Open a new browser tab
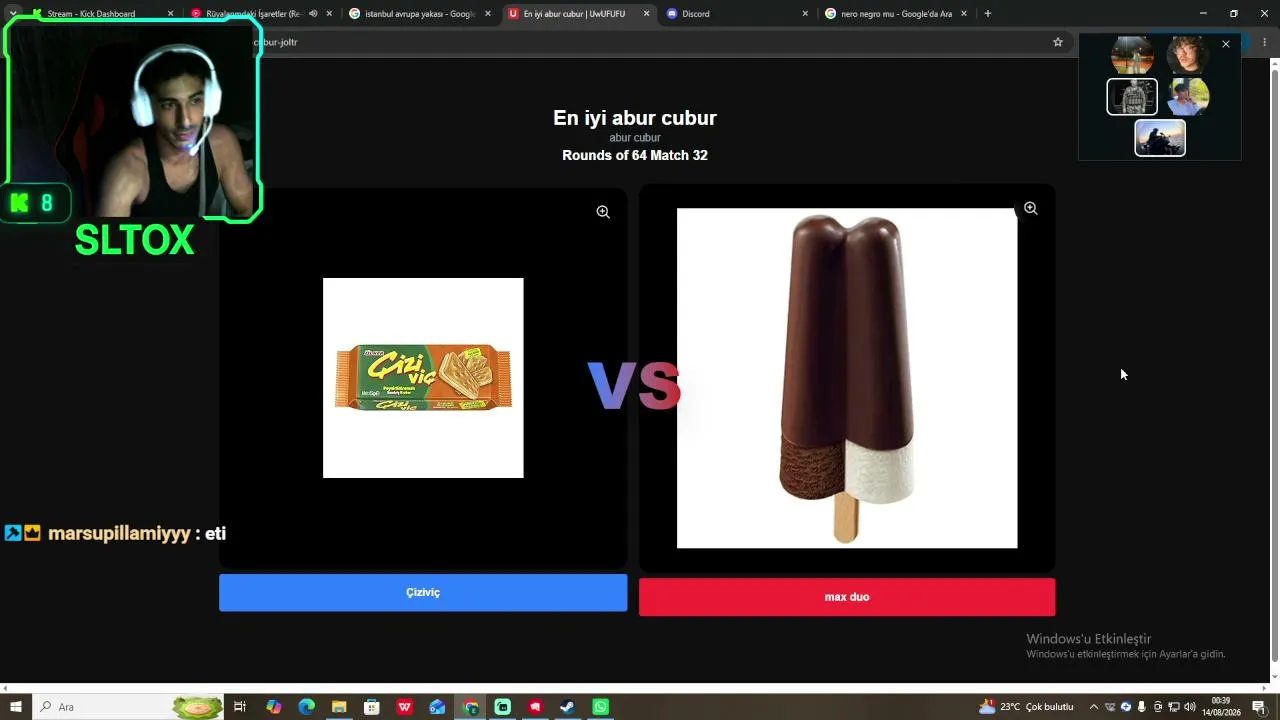This screenshot has width=1280, height=720. tap(988, 14)
